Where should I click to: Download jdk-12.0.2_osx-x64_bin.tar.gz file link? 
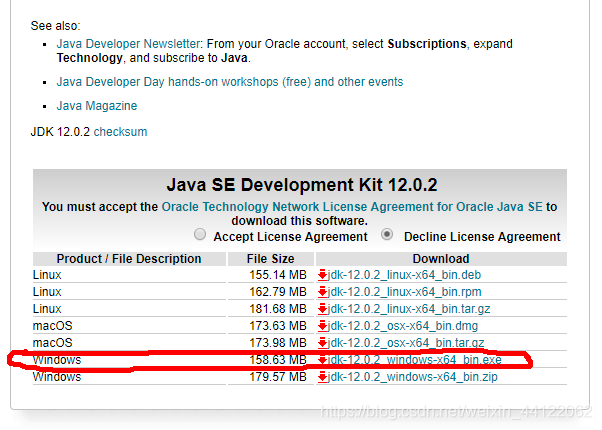point(406,342)
